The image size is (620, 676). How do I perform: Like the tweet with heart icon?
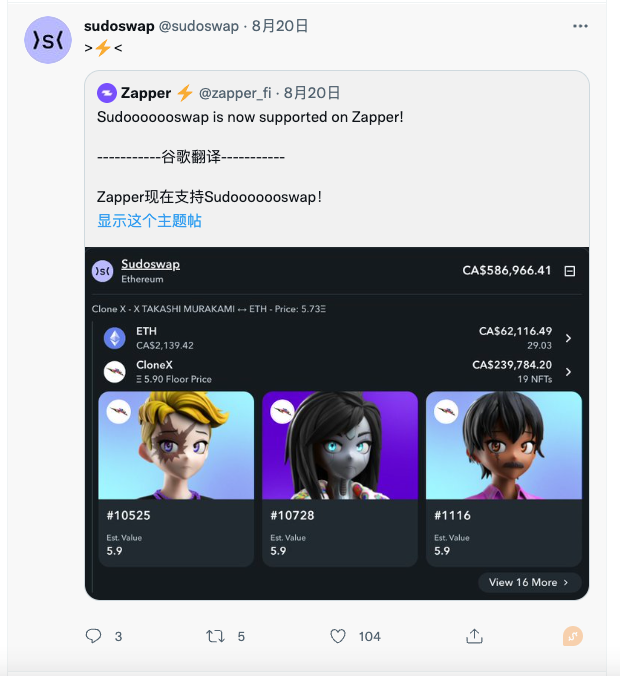pos(338,636)
